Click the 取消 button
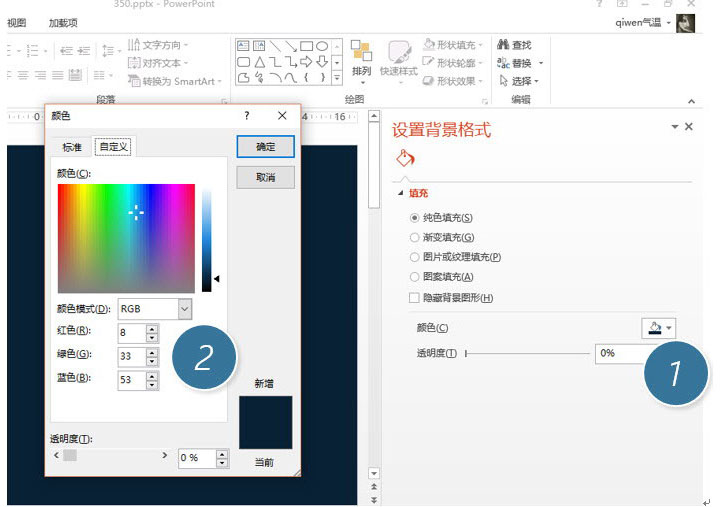The image size is (720, 507). [265, 177]
